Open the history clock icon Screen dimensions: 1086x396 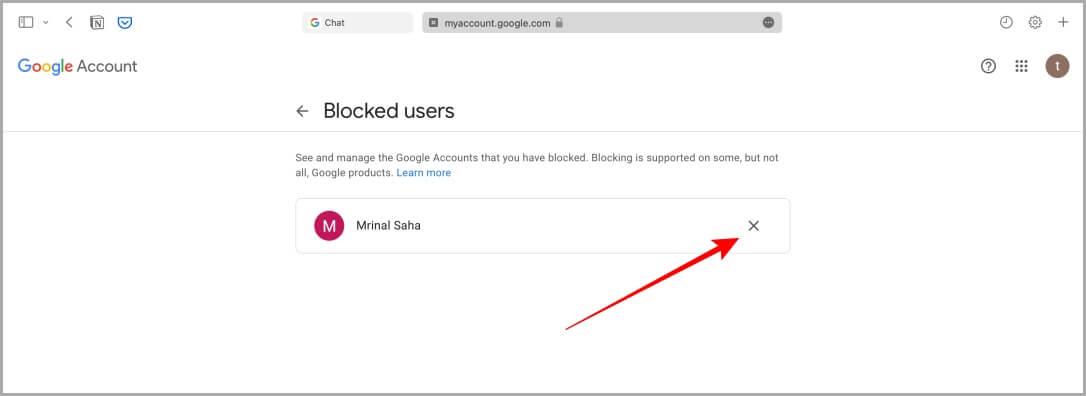(x=1006, y=22)
